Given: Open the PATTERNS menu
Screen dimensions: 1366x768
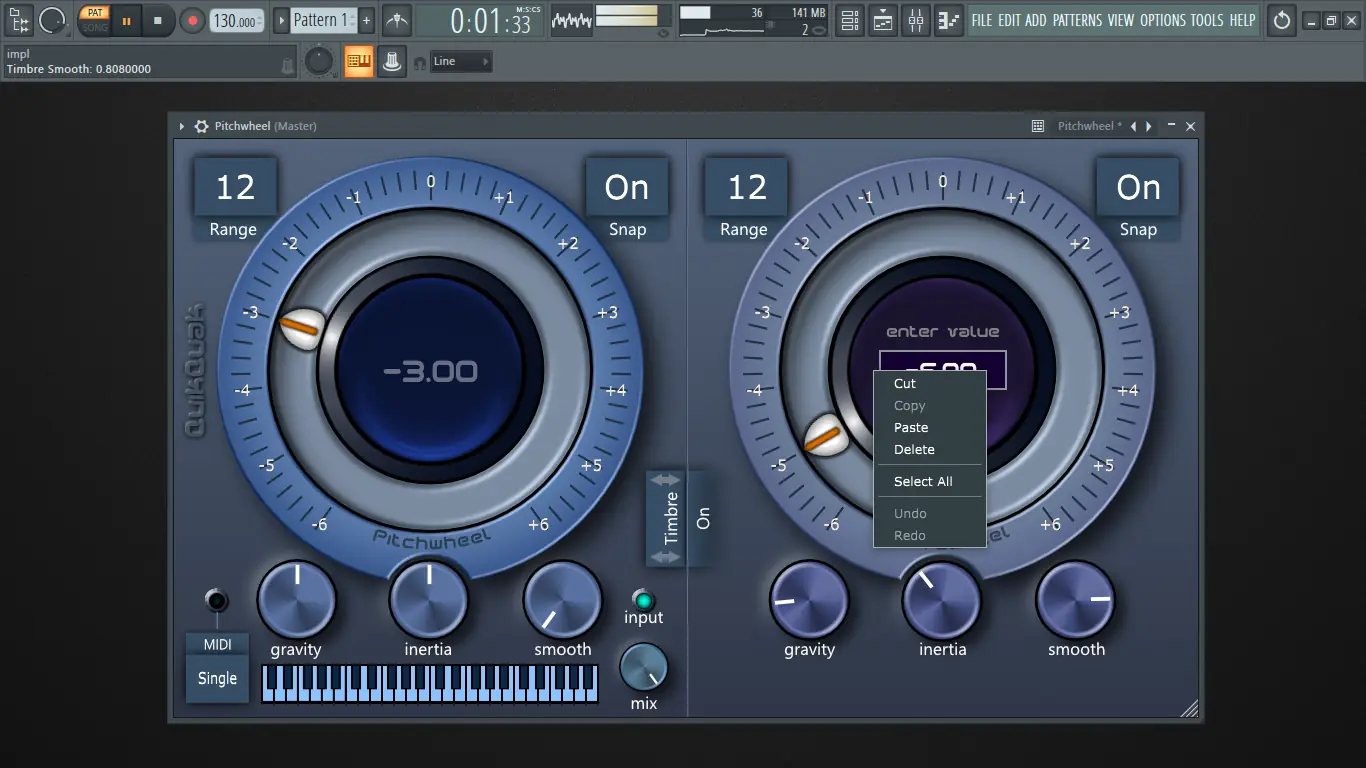Looking at the screenshot, I should 1078,20.
